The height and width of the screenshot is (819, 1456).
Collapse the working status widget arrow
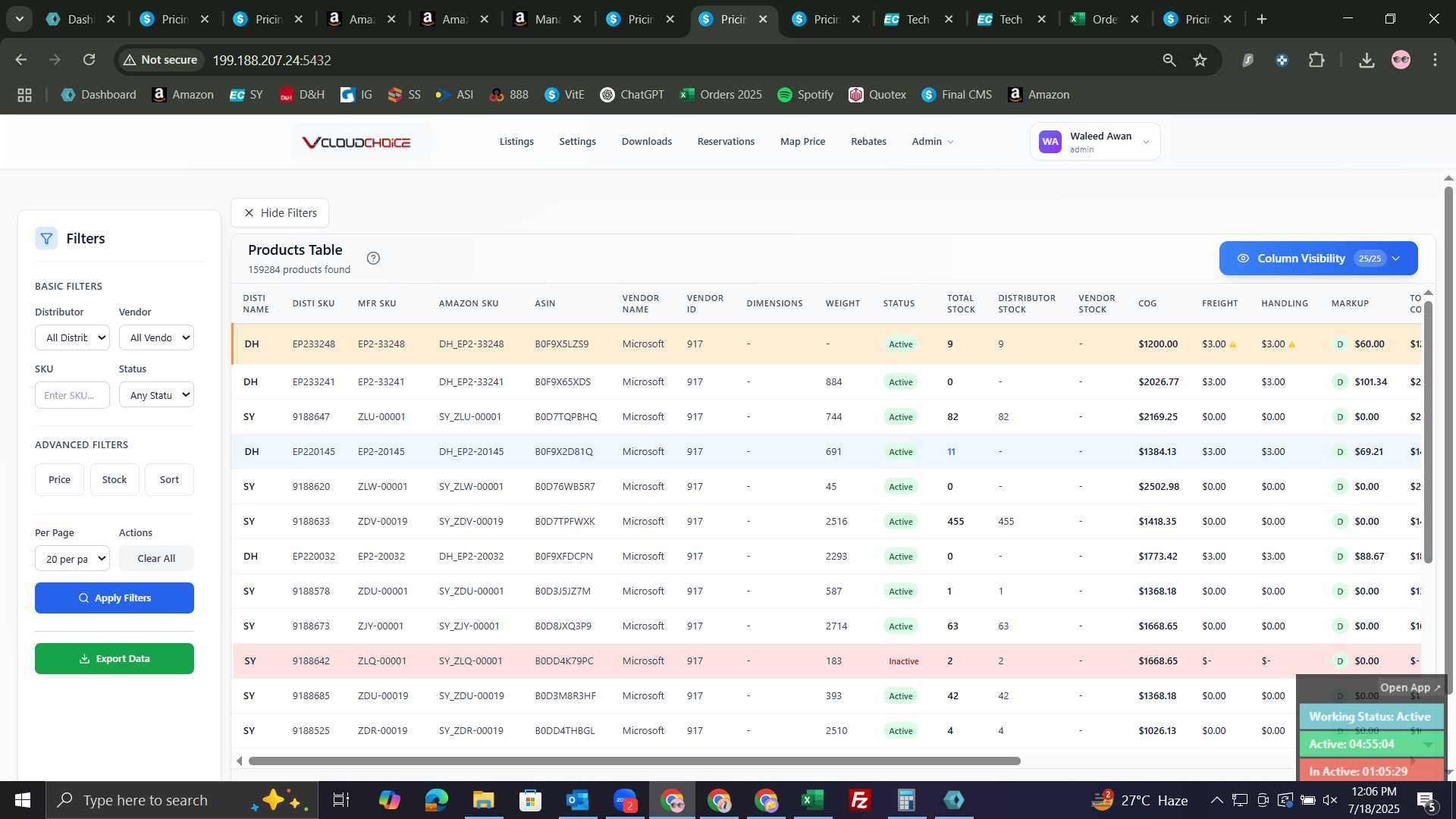[x=1428, y=745]
